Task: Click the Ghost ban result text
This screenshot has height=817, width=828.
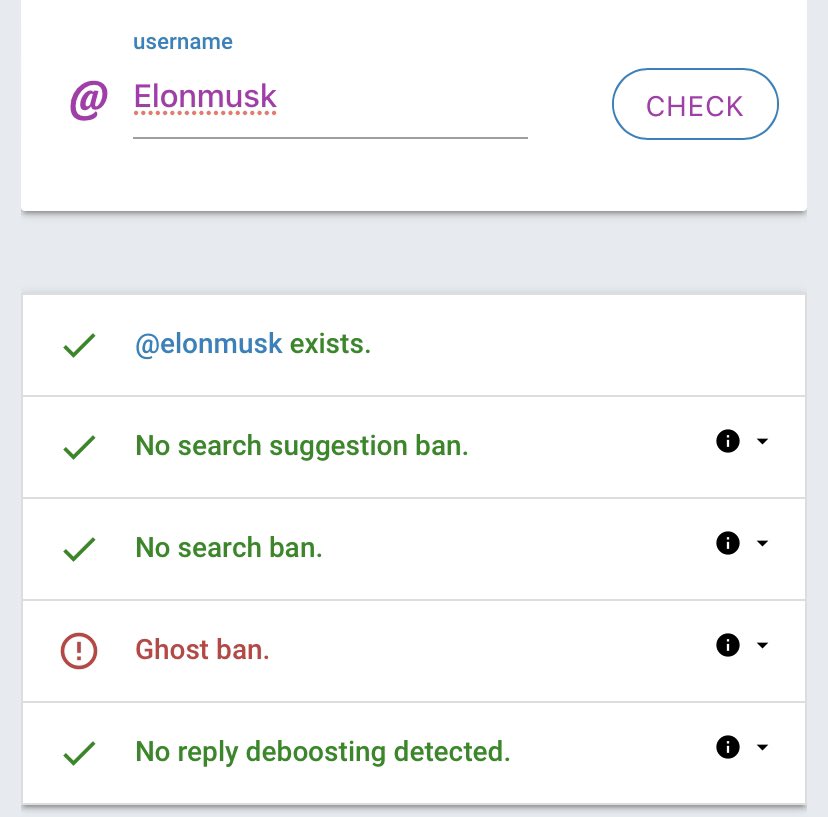Action: [202, 650]
